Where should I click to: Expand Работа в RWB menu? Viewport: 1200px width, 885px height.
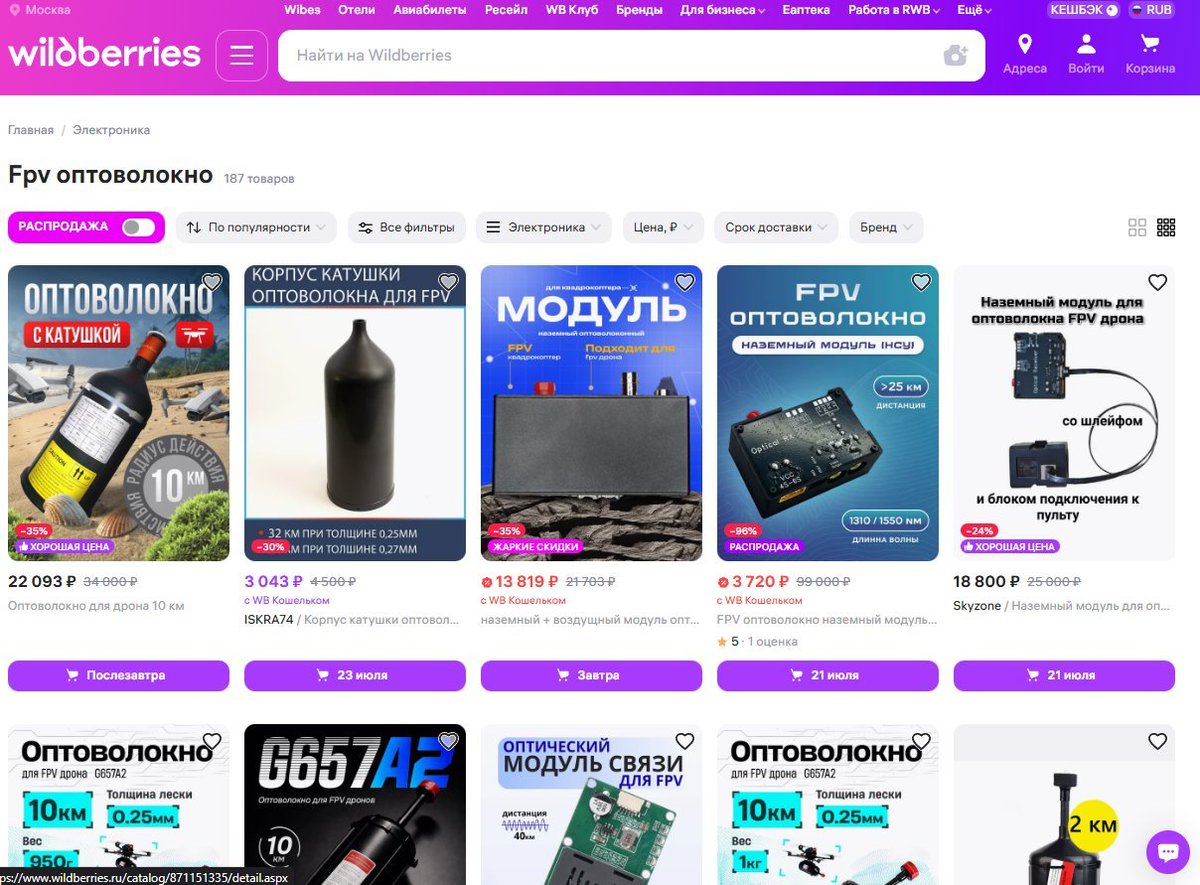point(894,10)
